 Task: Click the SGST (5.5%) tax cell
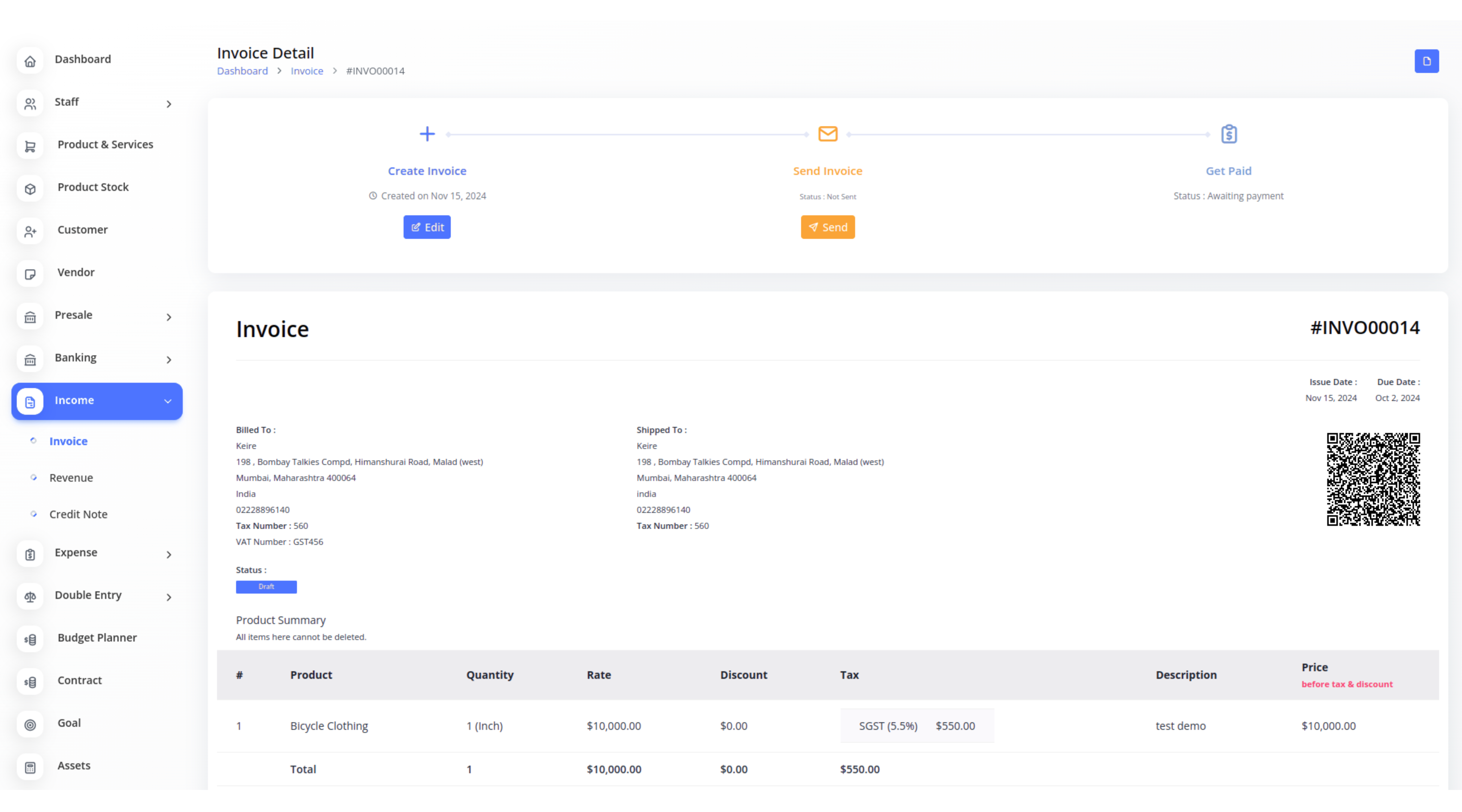(x=888, y=726)
